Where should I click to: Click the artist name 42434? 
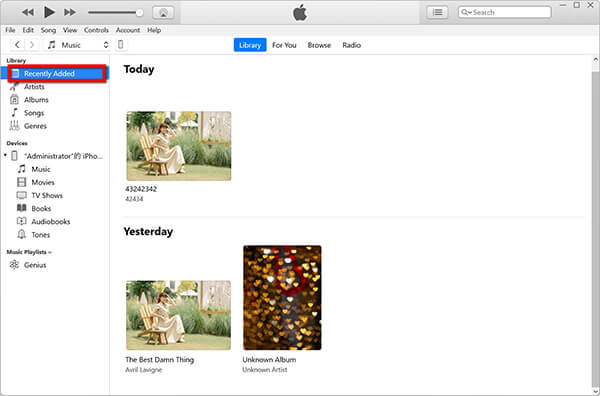134,199
